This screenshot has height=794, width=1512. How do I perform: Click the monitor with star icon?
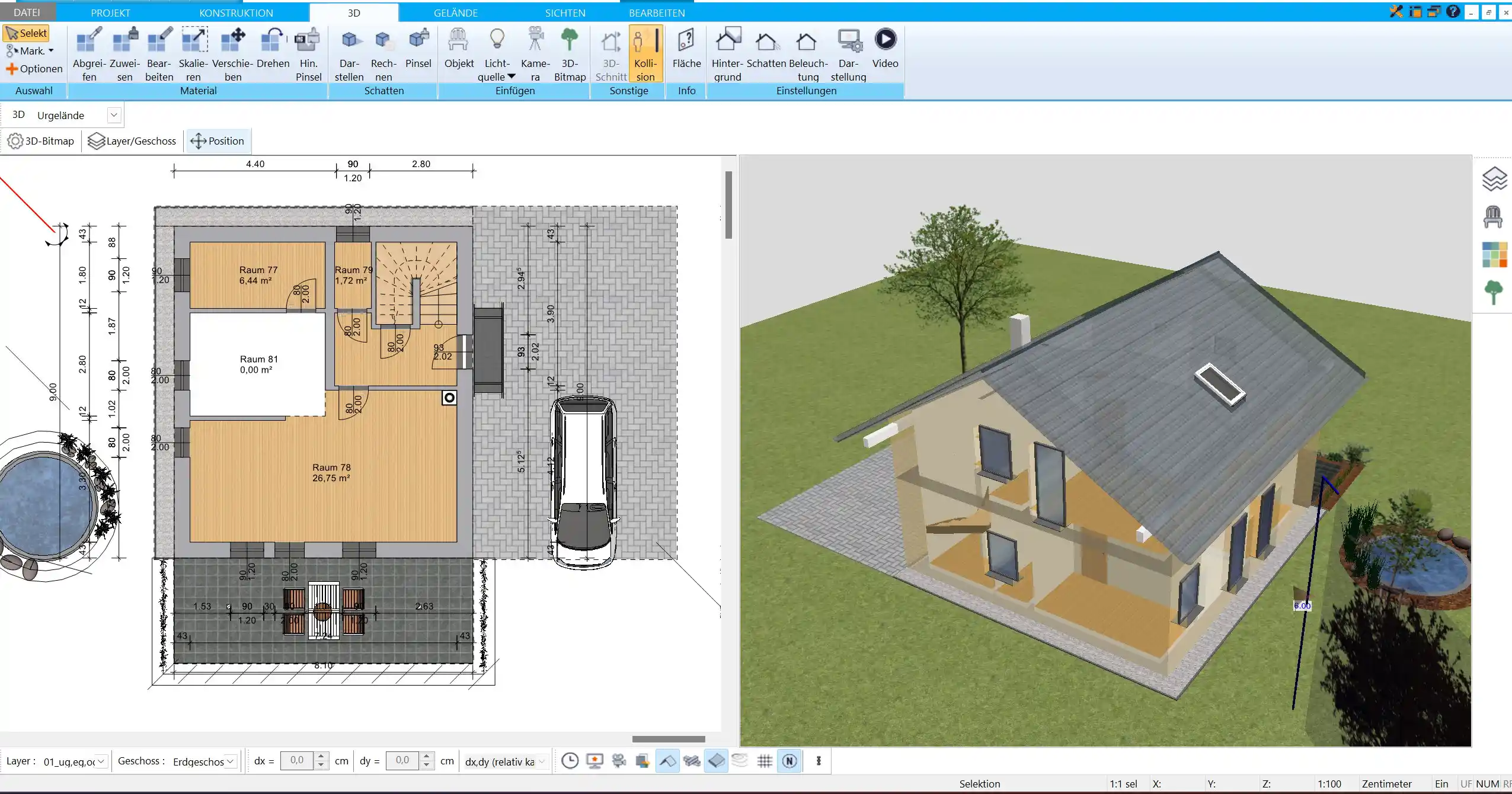[x=594, y=761]
